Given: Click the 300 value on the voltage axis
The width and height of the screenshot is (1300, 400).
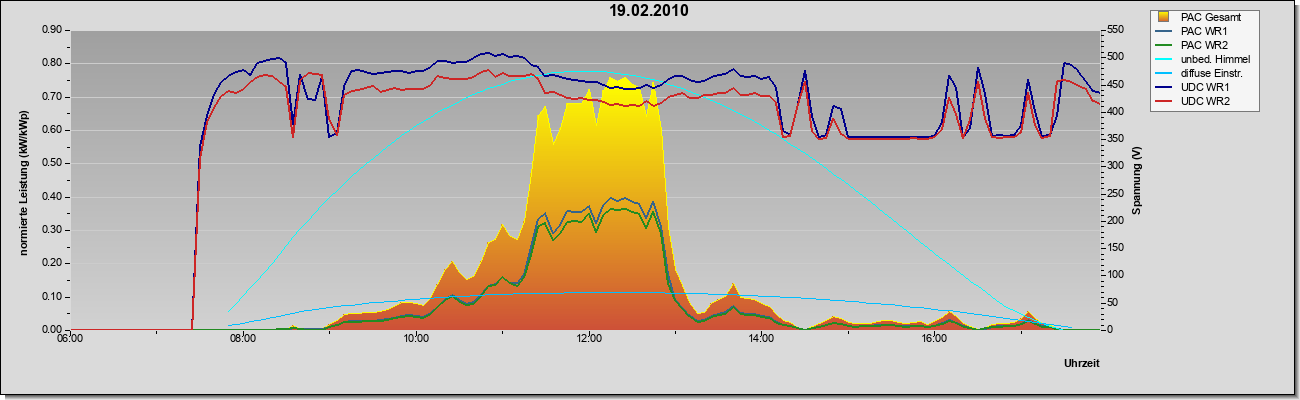Looking at the screenshot, I should (1115, 166).
